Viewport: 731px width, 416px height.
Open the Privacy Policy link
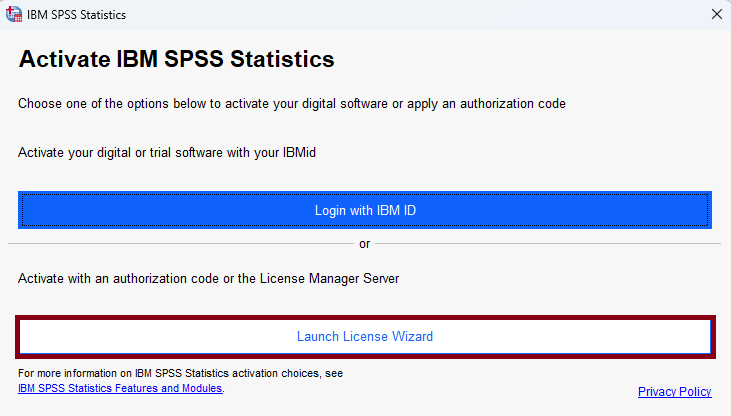coord(674,392)
